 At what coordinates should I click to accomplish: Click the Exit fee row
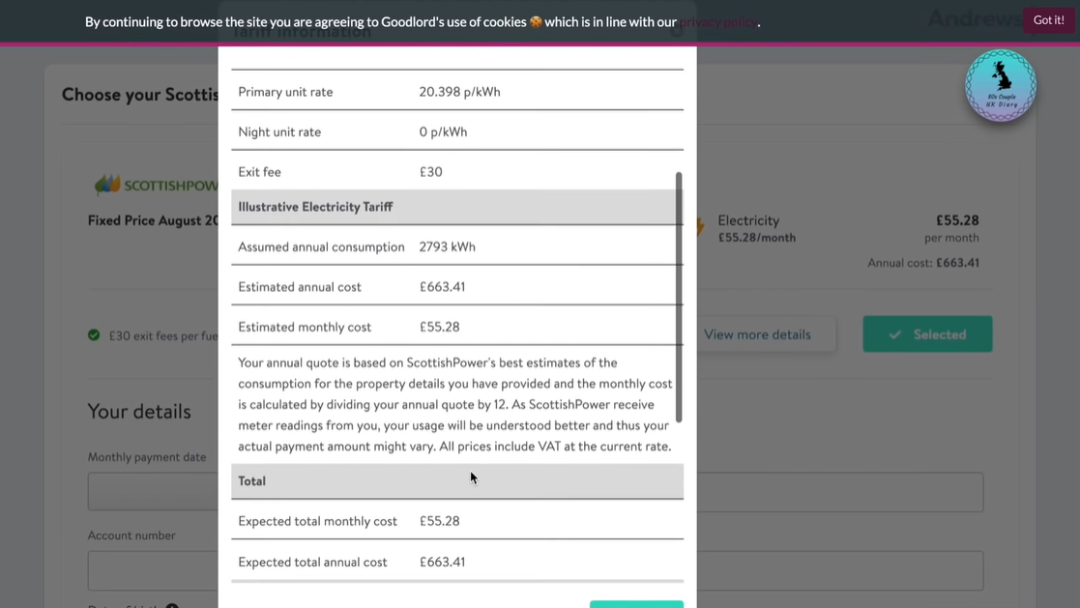[x=457, y=172]
